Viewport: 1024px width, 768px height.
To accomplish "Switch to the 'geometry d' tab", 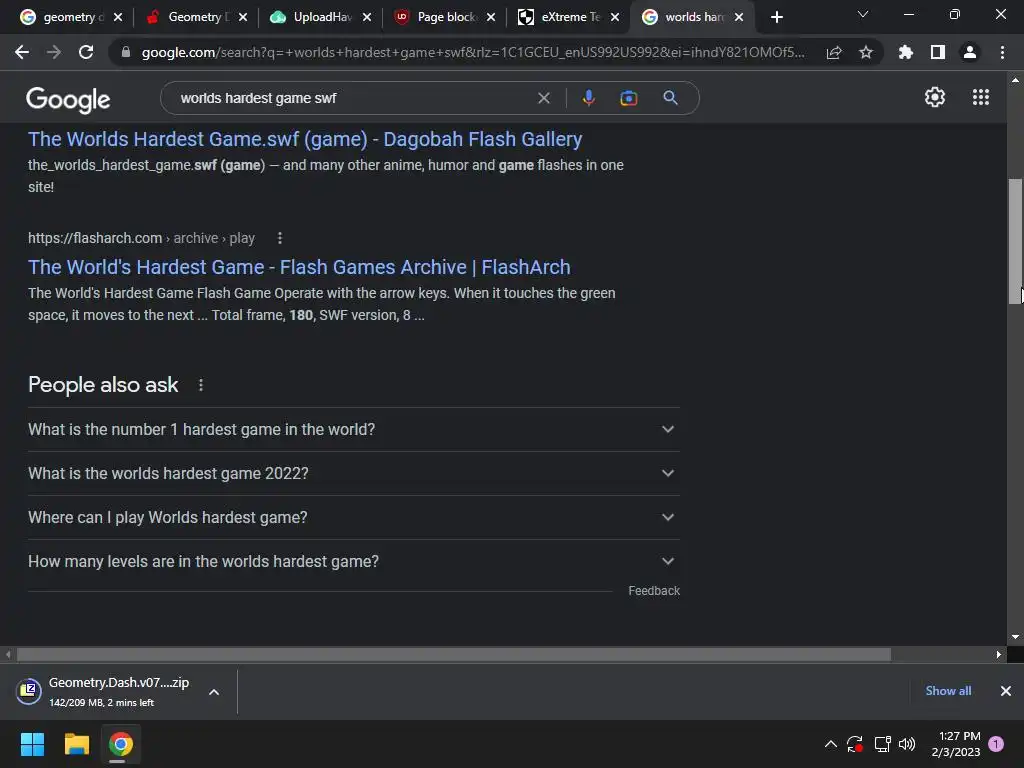I will point(69,17).
